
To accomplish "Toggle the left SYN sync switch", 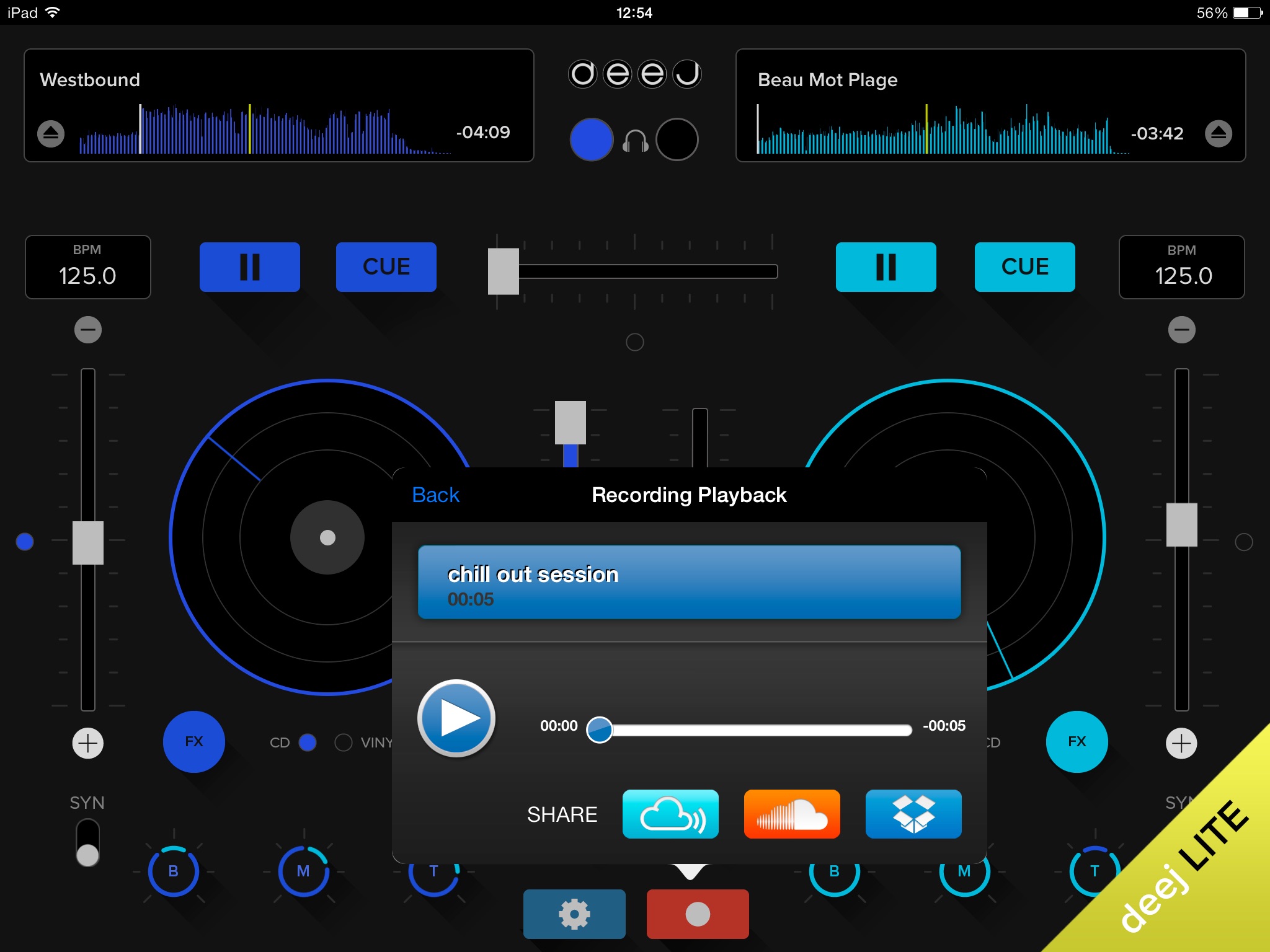I will pyautogui.click(x=87, y=842).
